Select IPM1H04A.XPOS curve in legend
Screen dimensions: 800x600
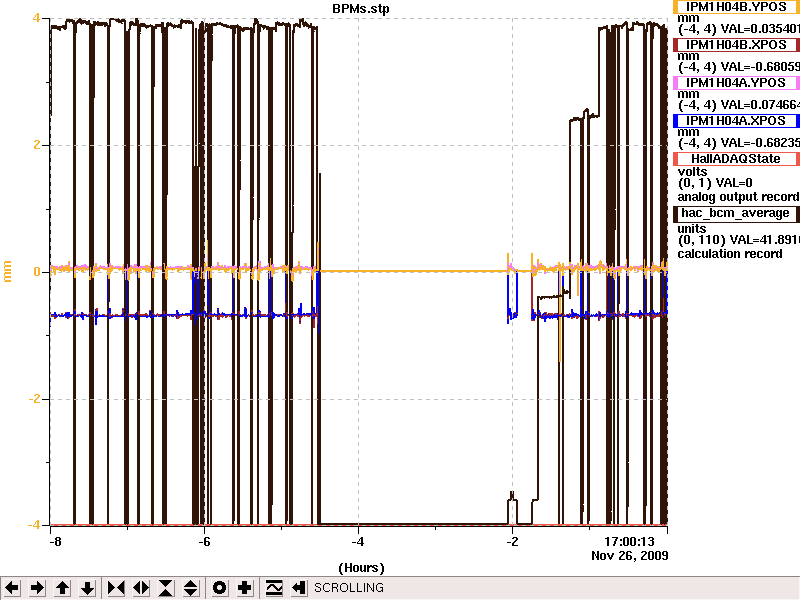pos(736,121)
